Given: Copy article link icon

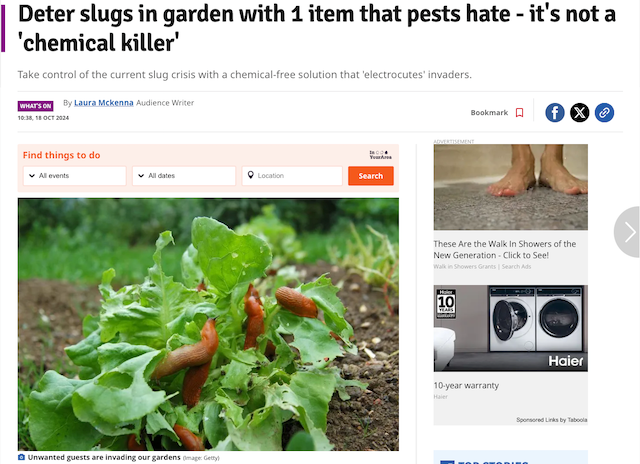Looking at the screenshot, I should click(x=604, y=113).
